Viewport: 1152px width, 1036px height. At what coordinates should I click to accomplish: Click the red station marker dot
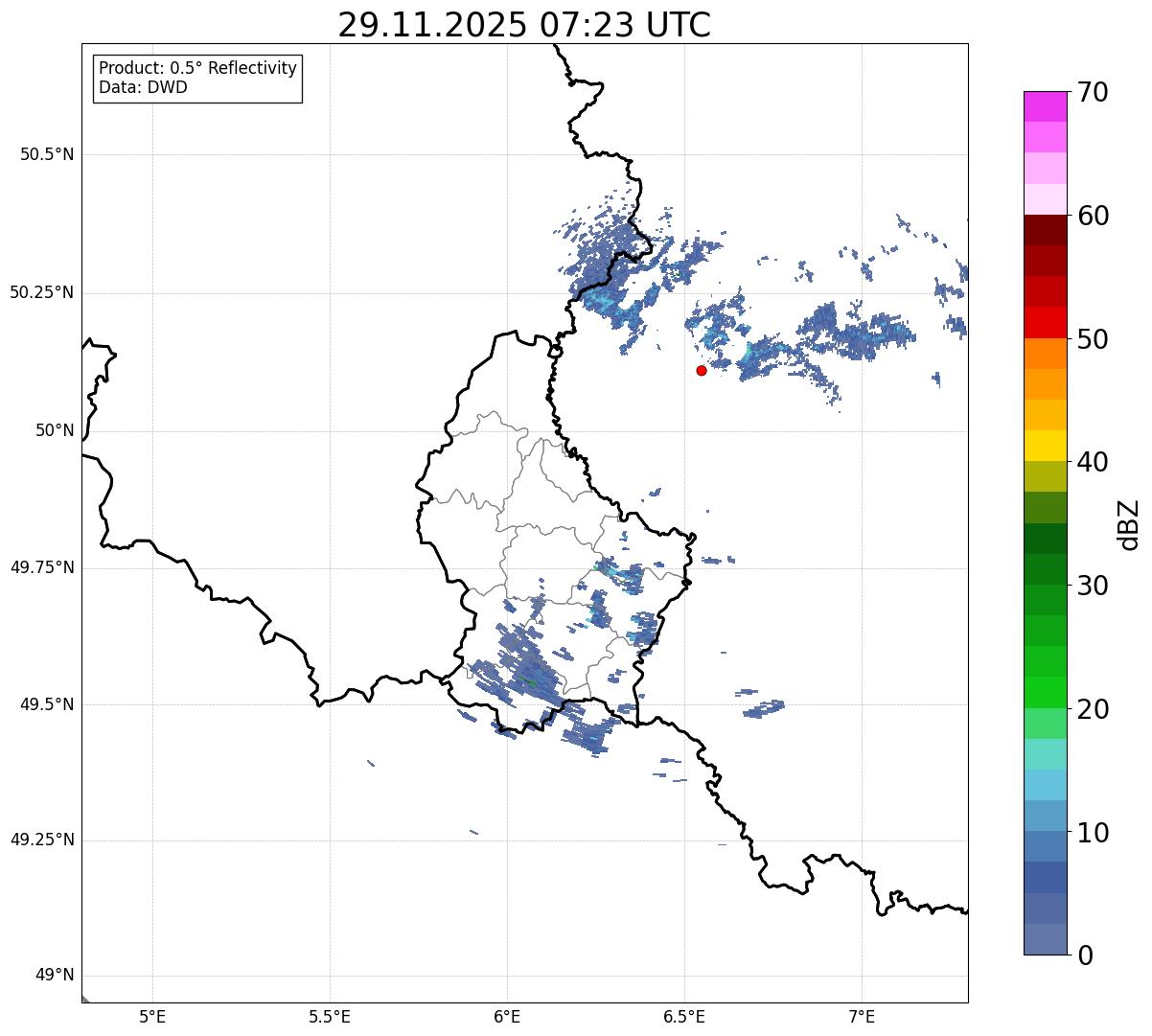702,370
